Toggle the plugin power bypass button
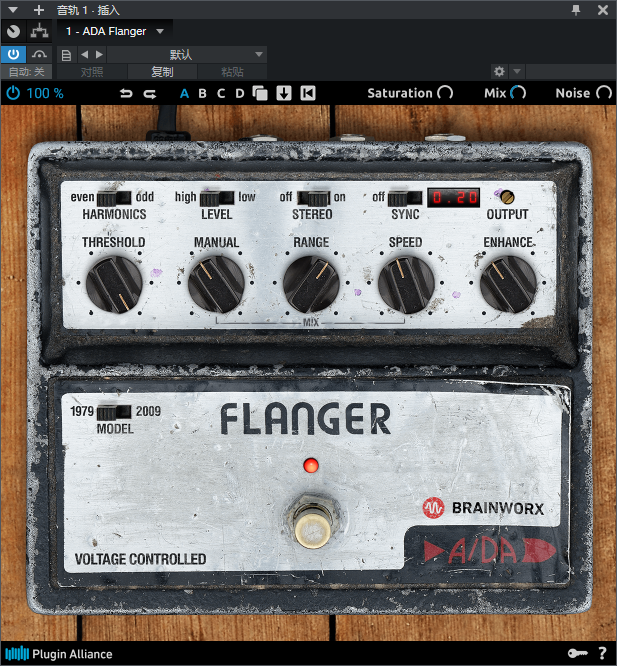The height and width of the screenshot is (666, 617). point(14,54)
